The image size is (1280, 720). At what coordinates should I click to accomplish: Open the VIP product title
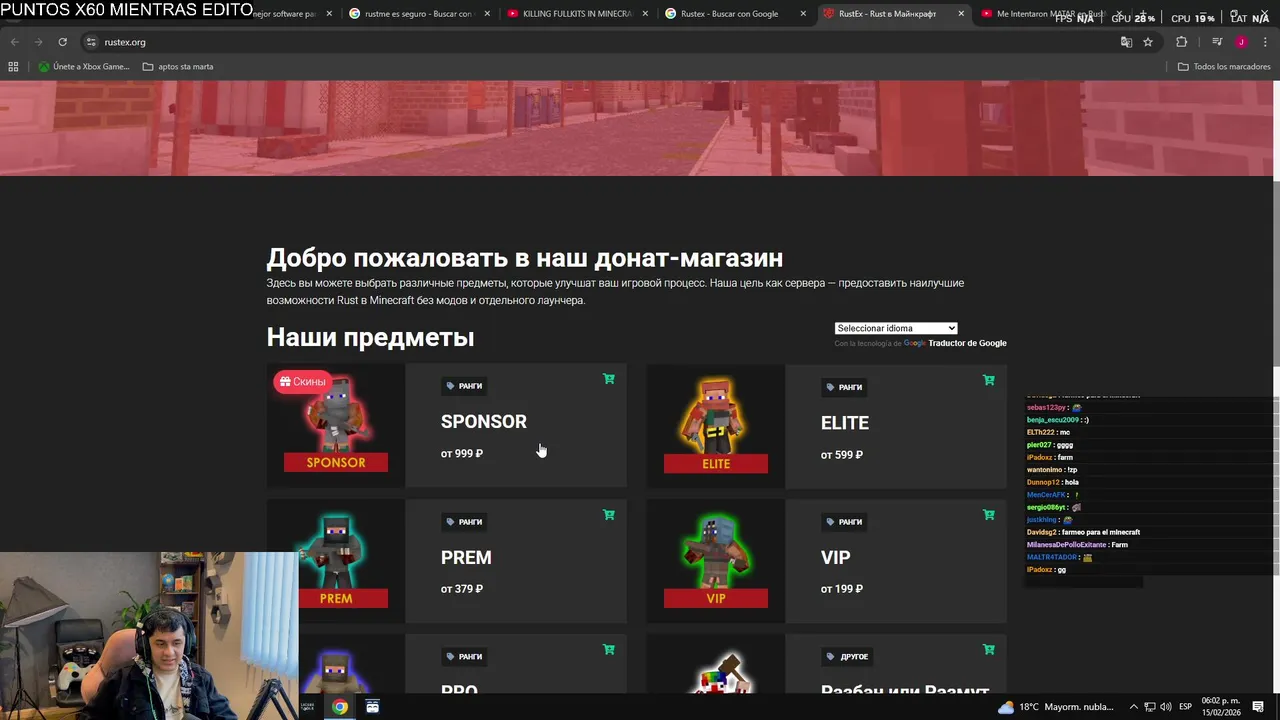(836, 558)
